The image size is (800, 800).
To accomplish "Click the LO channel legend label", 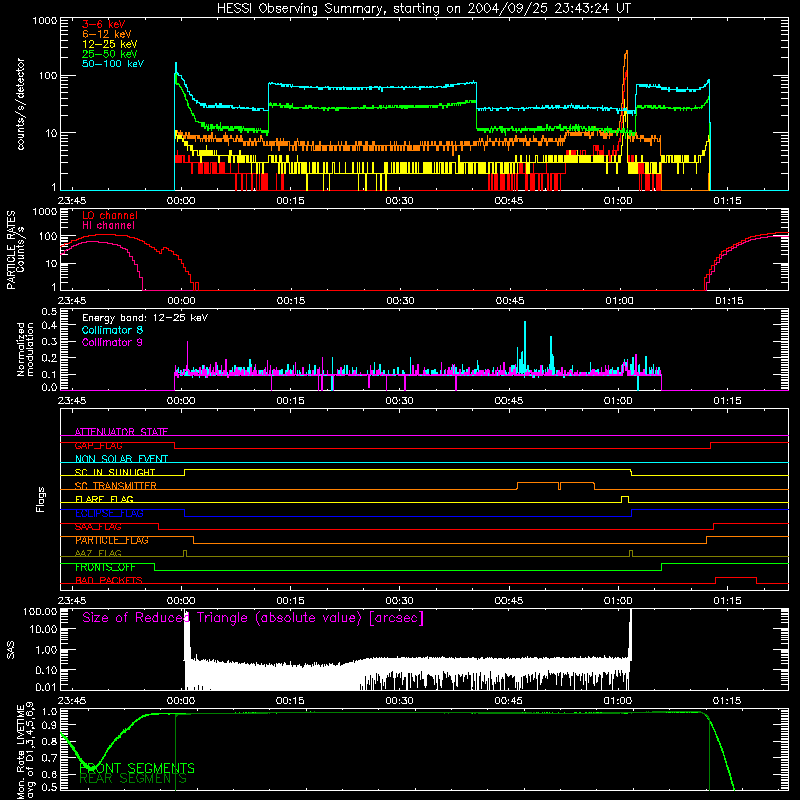I will click(x=110, y=215).
